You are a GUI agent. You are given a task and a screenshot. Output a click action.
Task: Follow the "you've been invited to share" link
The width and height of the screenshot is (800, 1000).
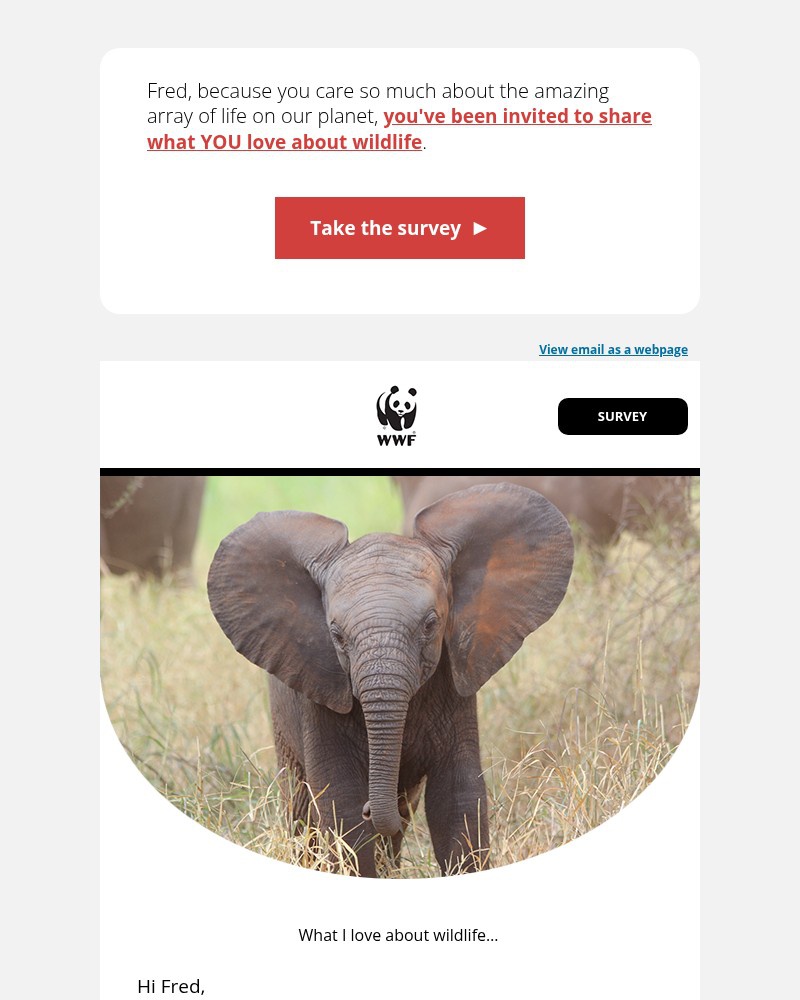pos(517,116)
